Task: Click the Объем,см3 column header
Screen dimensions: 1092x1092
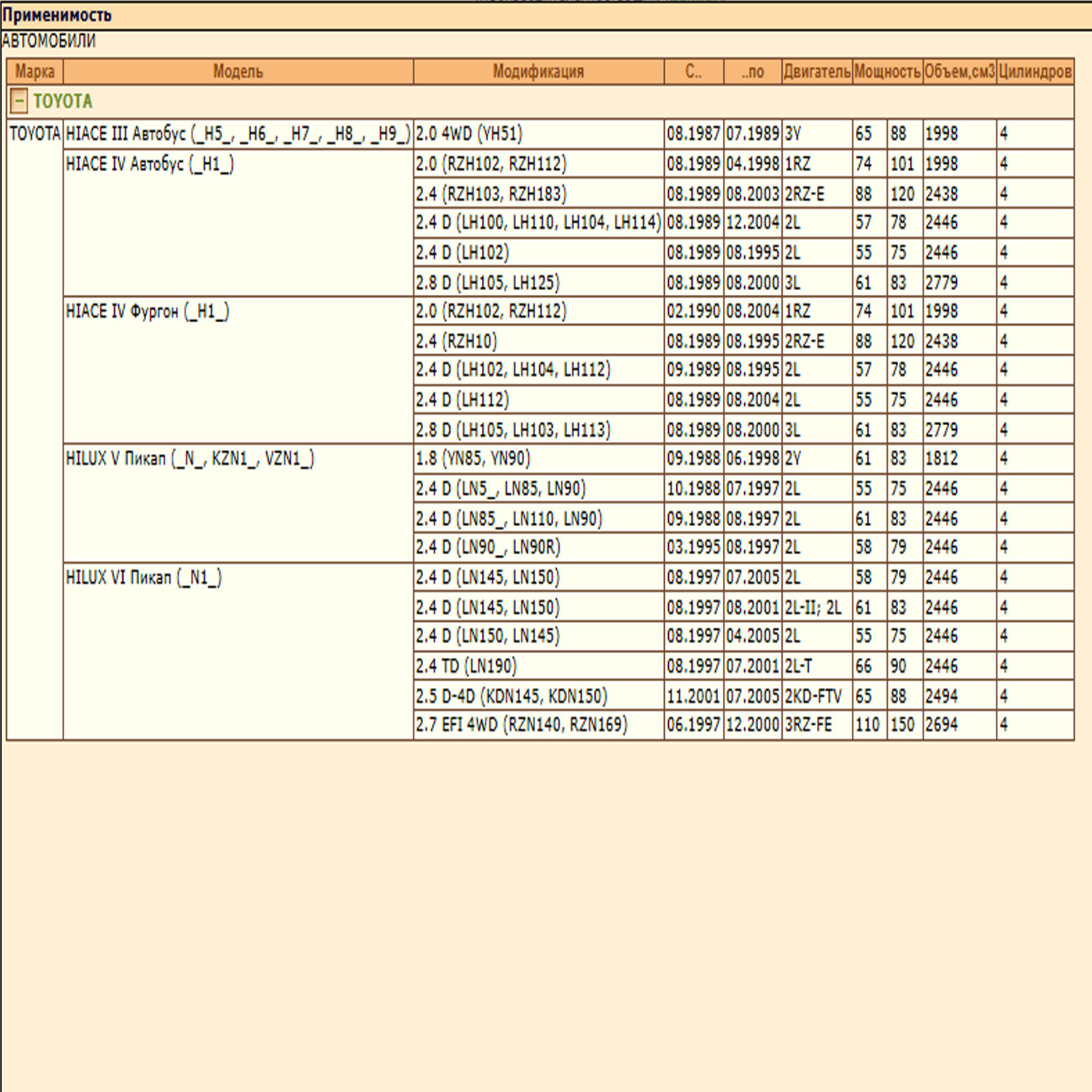Action: tap(959, 72)
